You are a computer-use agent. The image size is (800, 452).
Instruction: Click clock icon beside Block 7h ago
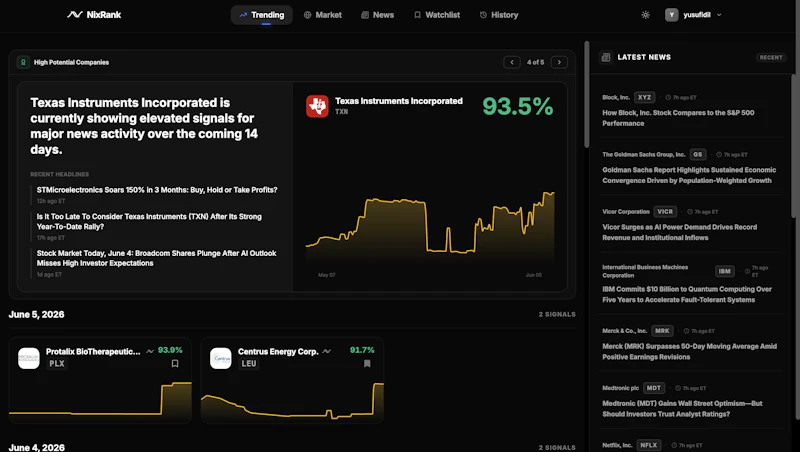pos(668,97)
